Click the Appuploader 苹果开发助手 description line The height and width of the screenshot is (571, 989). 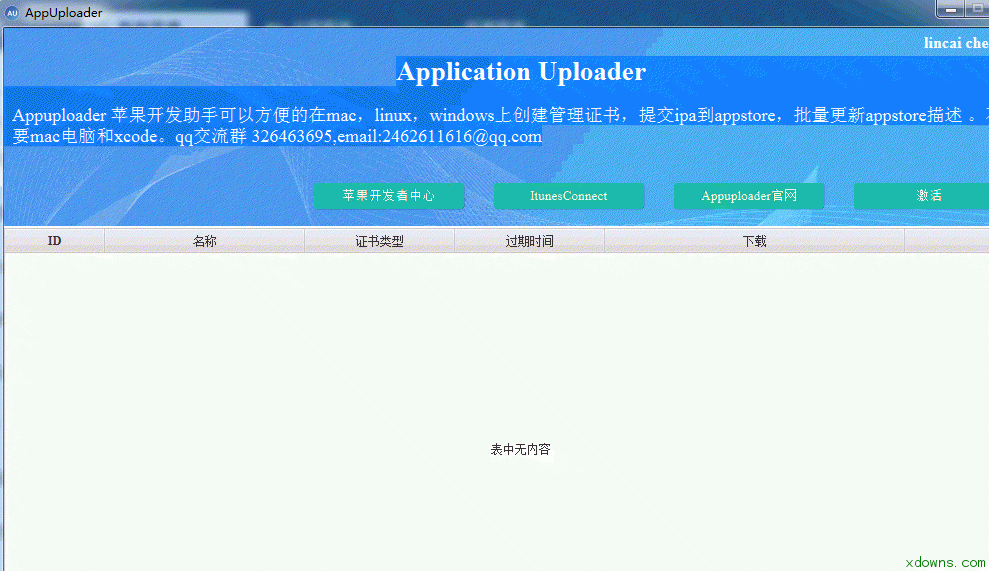click(x=501, y=115)
